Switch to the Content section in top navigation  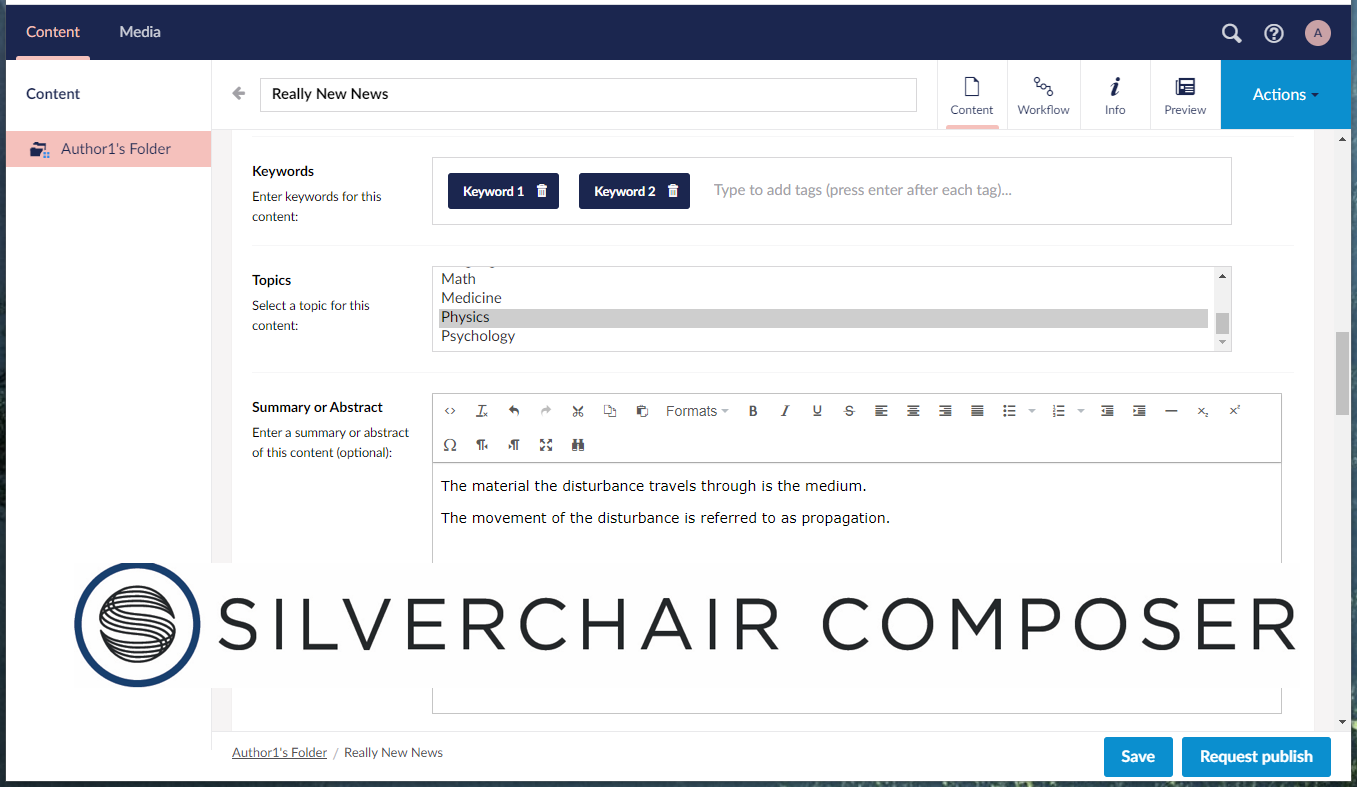53,32
